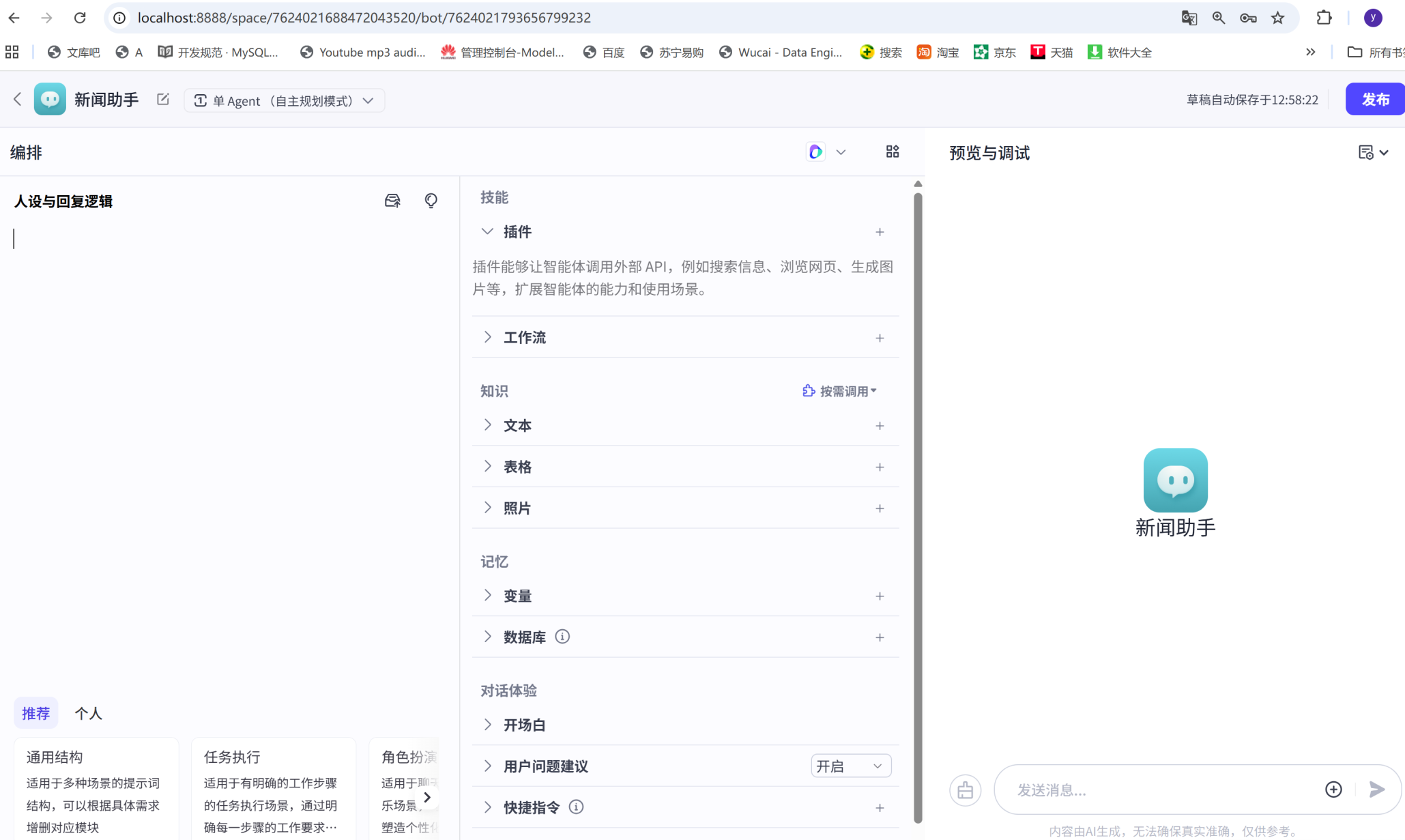1405x840 pixels.
Task: Open the prompt tips lightbulb icon
Action: point(431,200)
